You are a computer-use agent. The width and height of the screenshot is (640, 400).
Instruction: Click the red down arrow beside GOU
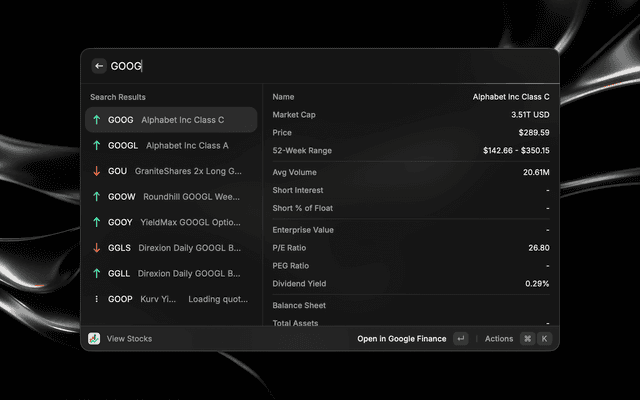(x=96, y=171)
